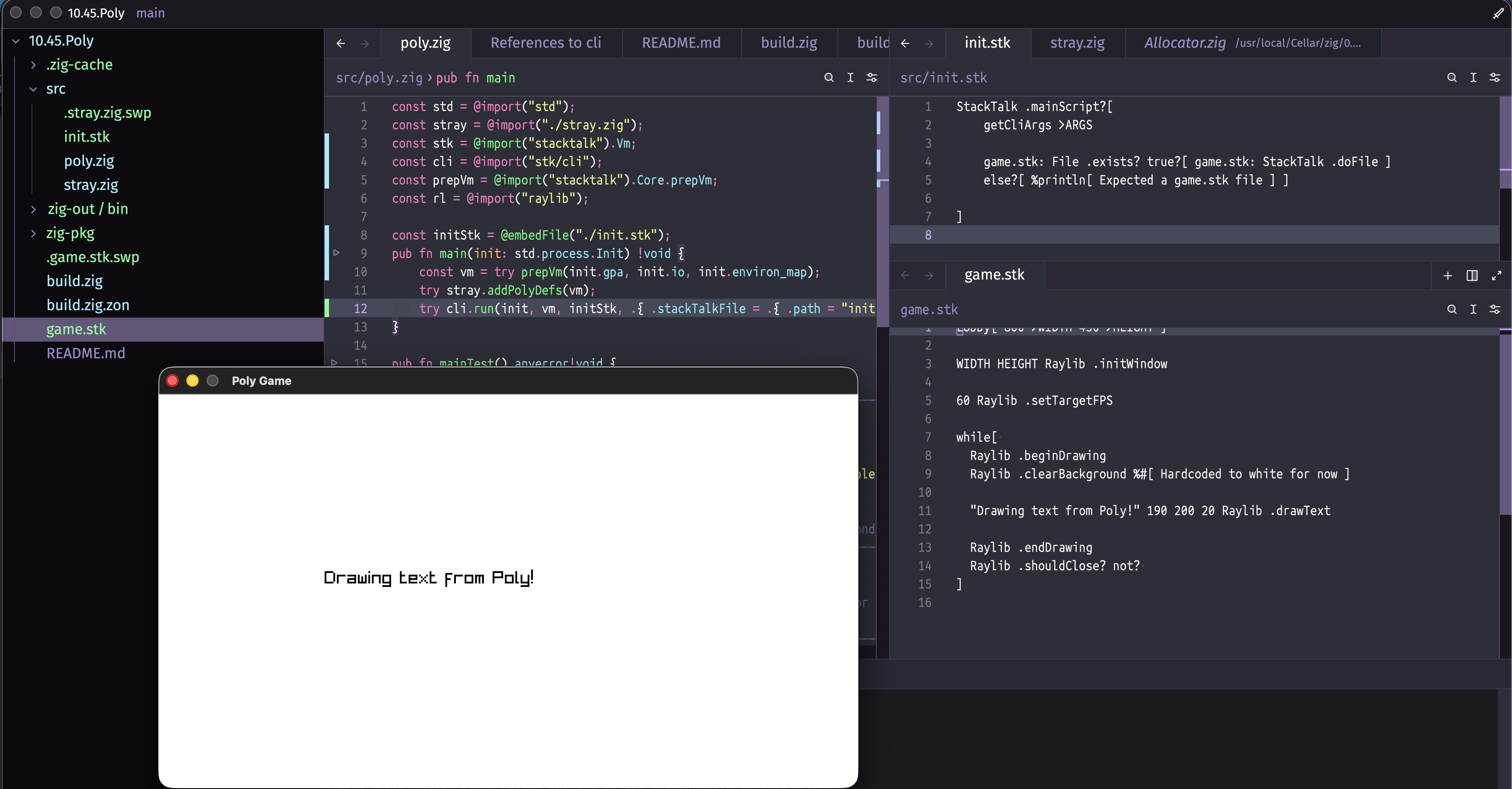Toggle selections cursor icon in game.stk toolbar
Screen dimensions: 1512x789
(1473, 309)
